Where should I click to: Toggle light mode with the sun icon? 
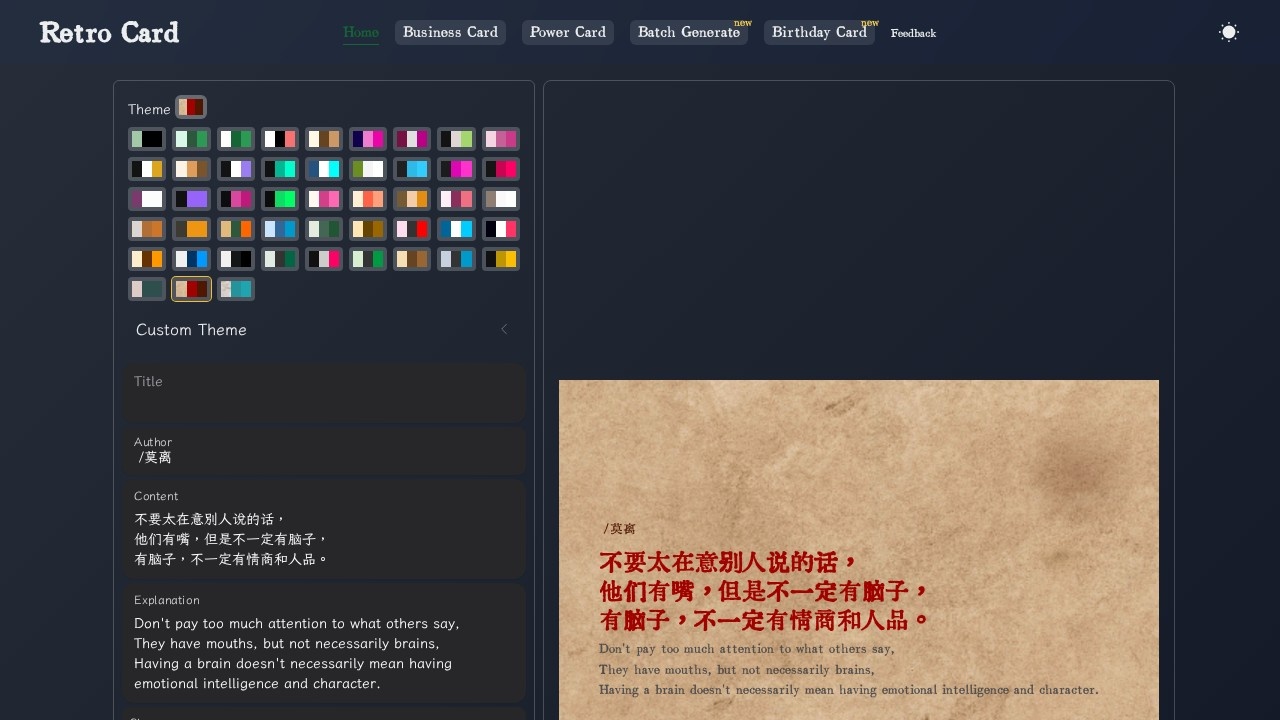(1228, 32)
